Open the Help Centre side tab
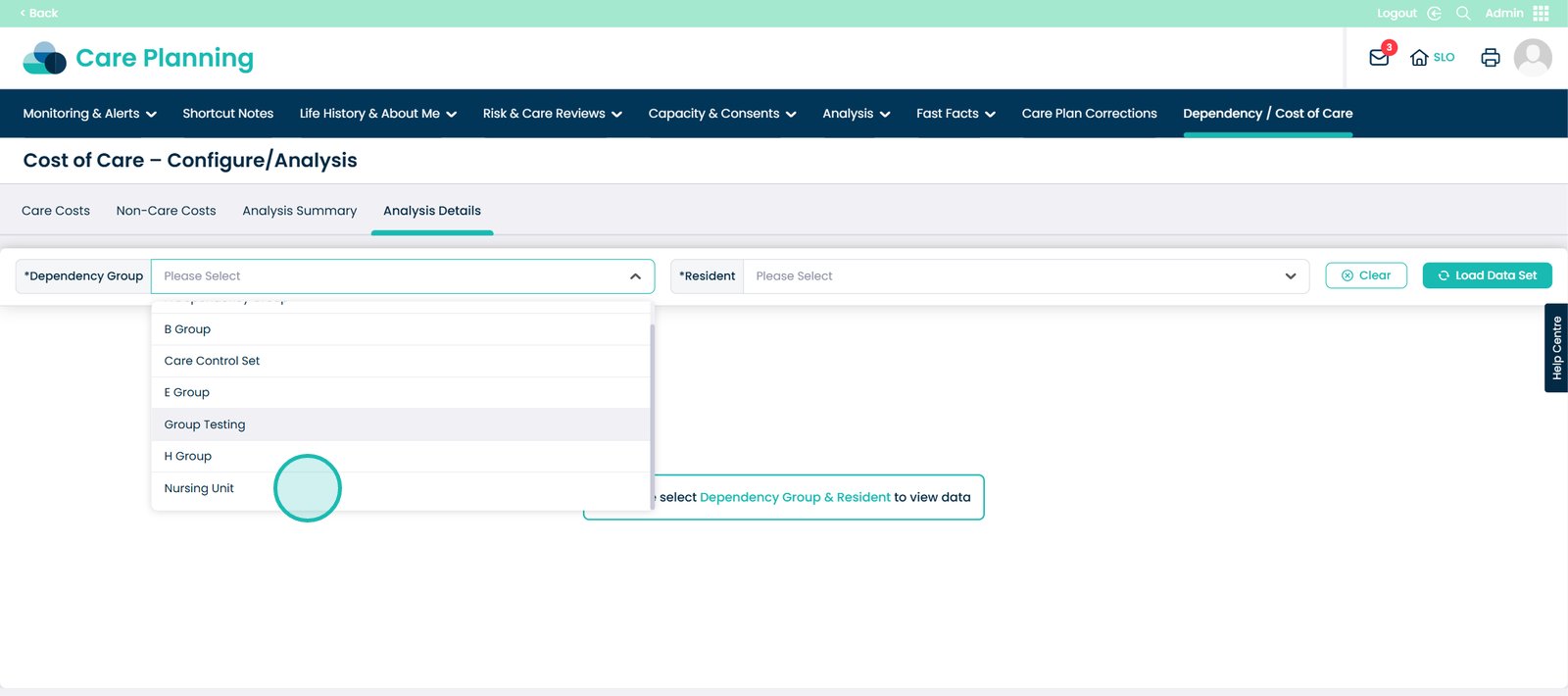 pyautogui.click(x=1555, y=348)
